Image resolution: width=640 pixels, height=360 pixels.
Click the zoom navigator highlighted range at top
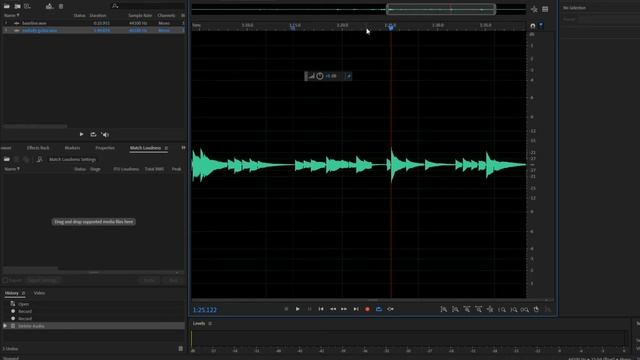coord(441,9)
